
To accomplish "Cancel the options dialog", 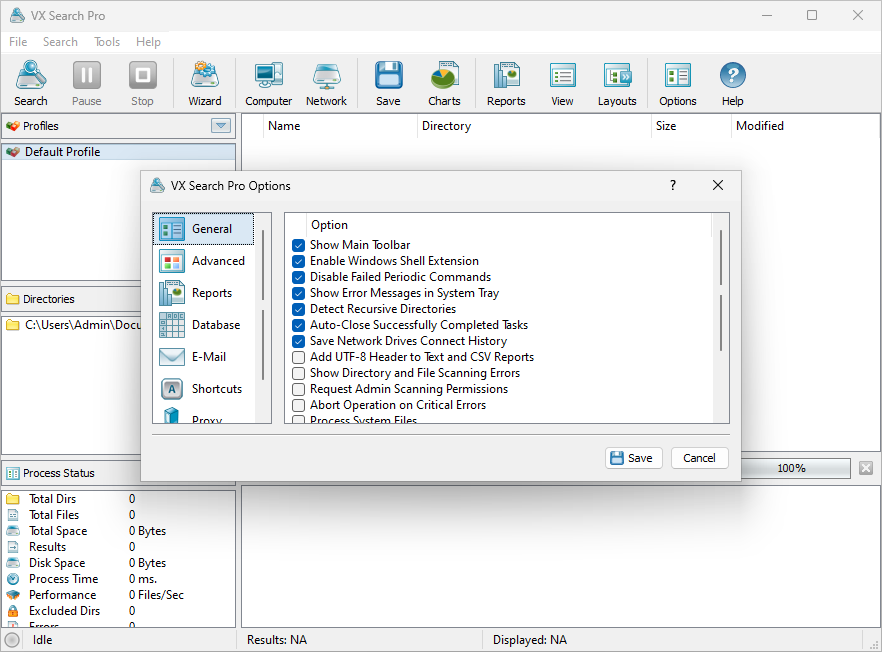I will pyautogui.click(x=699, y=457).
